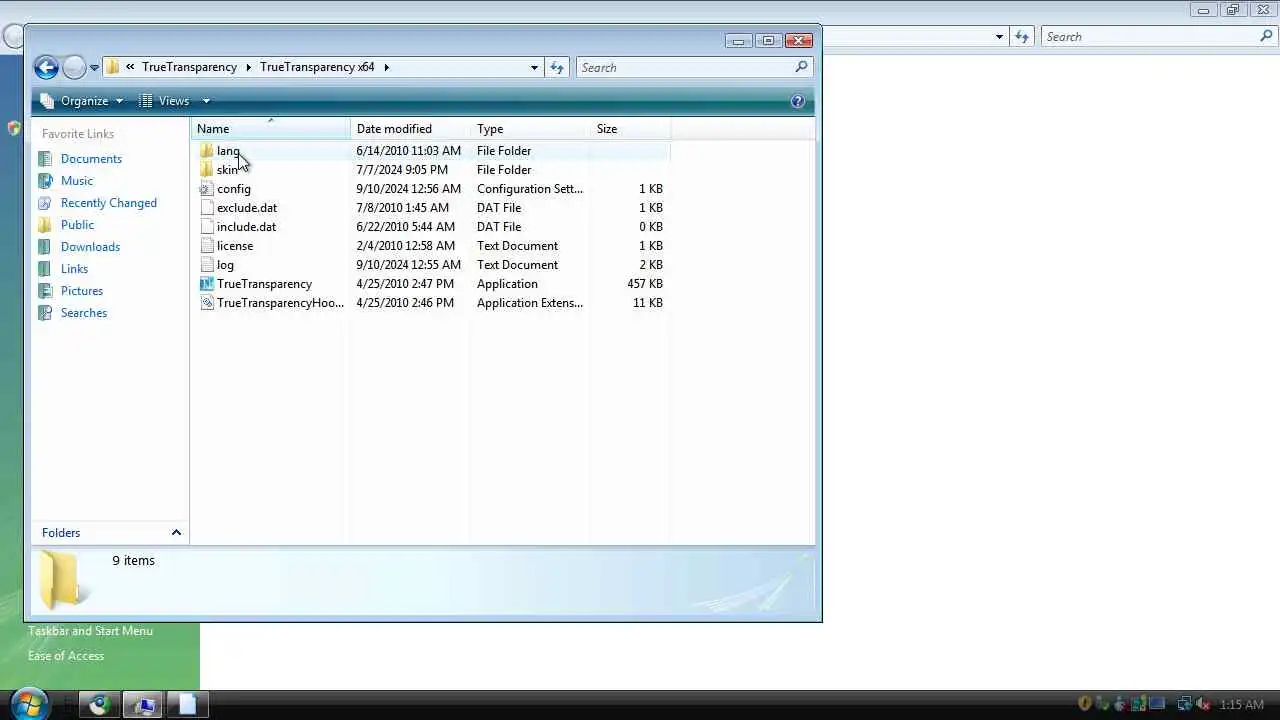Sort by Date modified column header
1280x720 pixels.
click(410, 129)
